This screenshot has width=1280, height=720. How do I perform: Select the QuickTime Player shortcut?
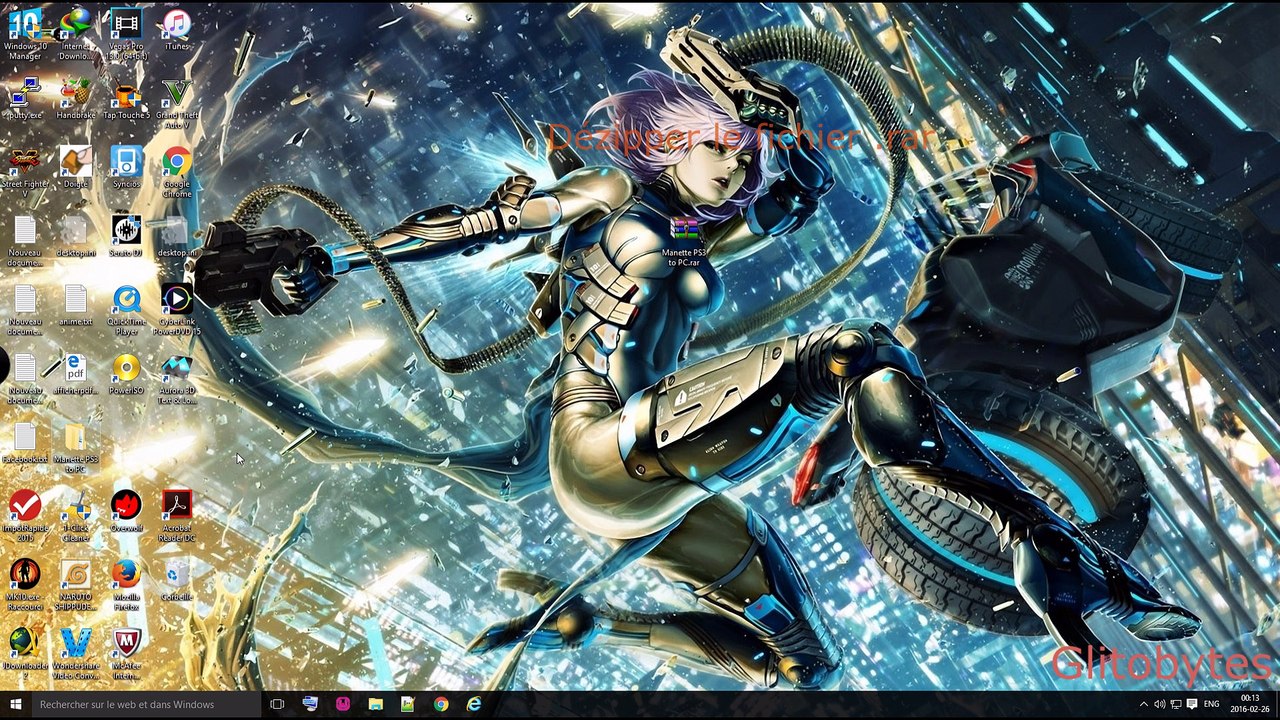(126, 309)
